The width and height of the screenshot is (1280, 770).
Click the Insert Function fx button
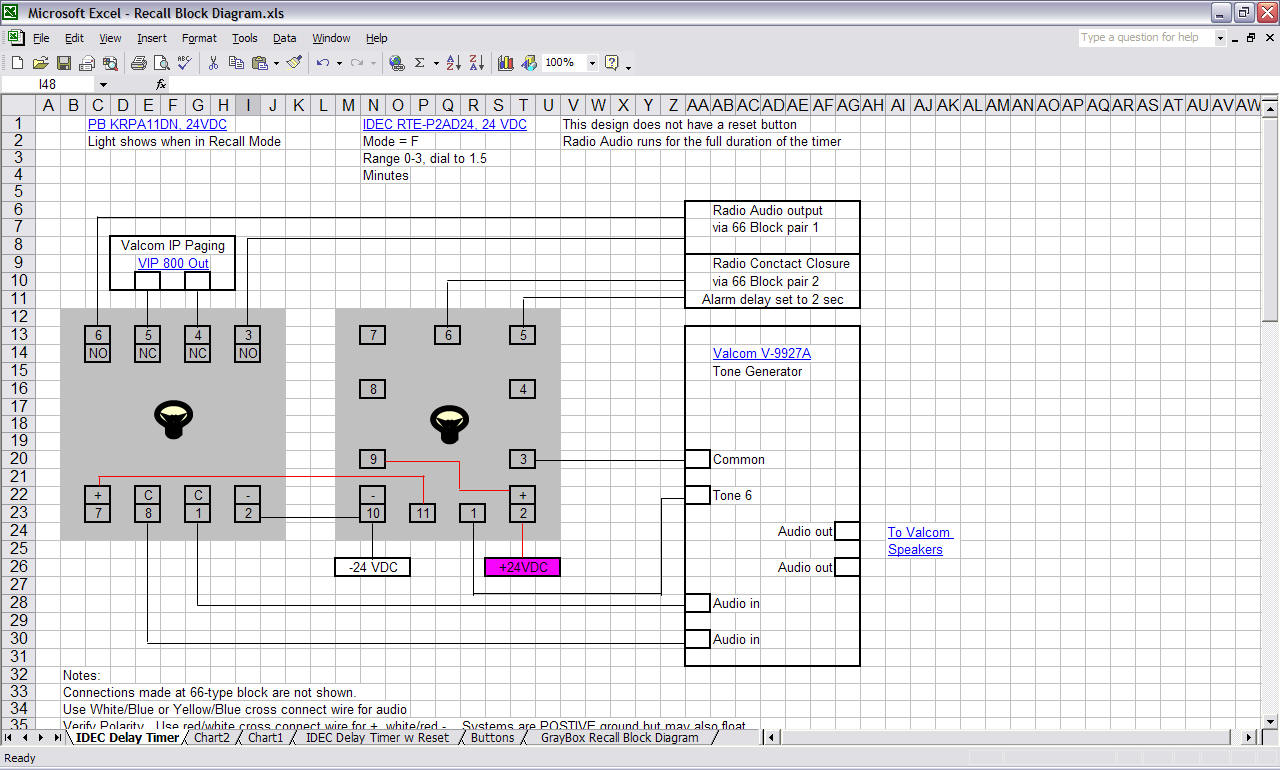161,85
